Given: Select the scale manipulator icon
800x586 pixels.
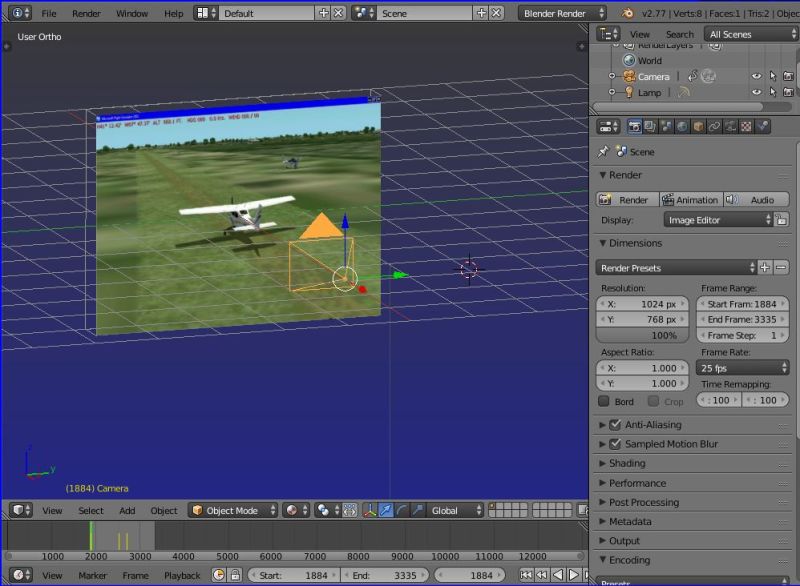Looking at the screenshot, I should 417,510.
